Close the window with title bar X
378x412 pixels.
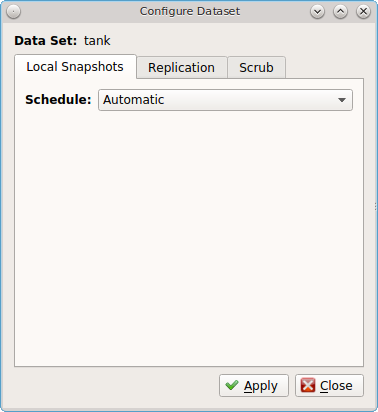[363, 12]
